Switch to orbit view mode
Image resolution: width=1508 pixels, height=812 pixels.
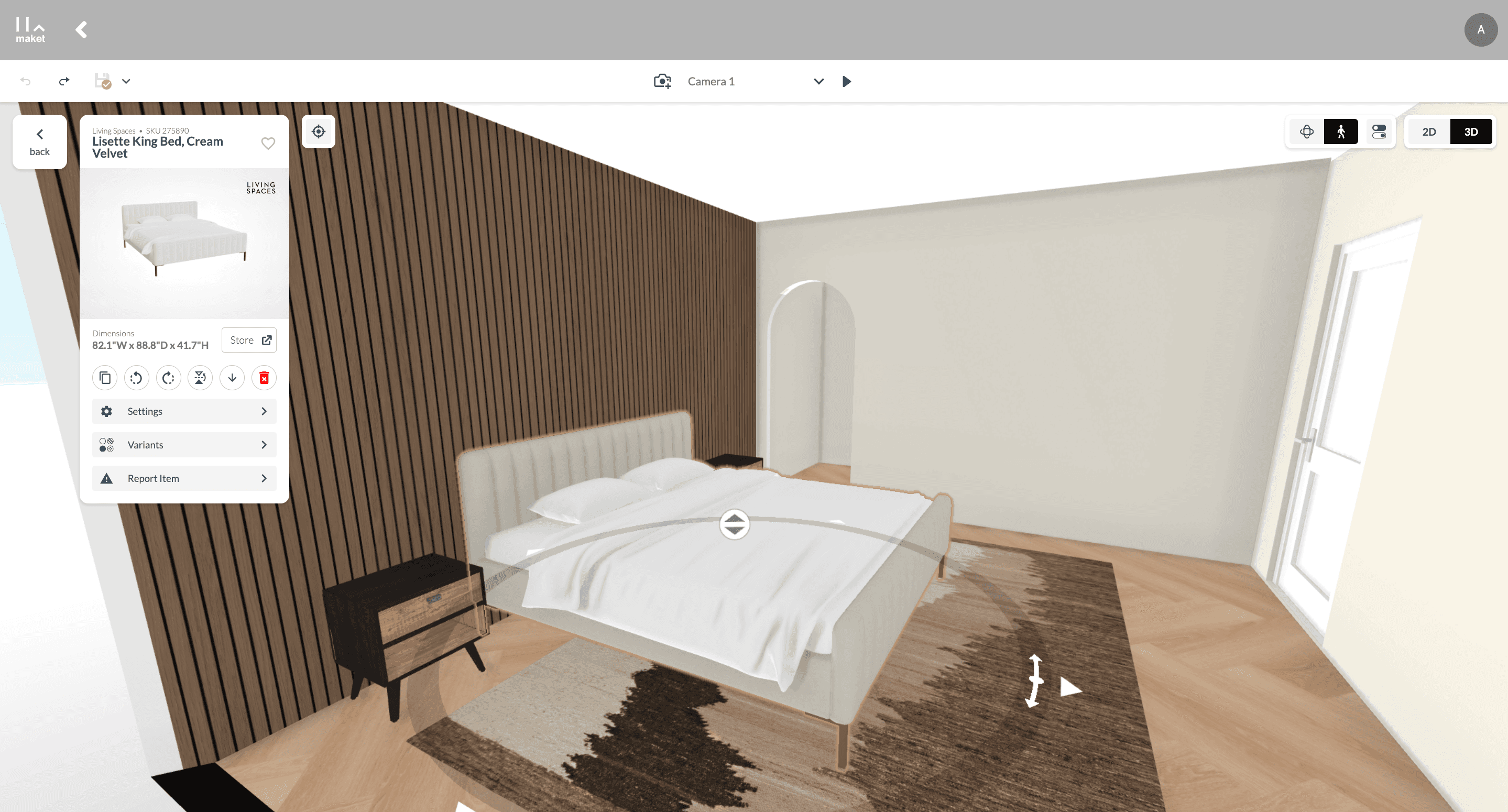click(1307, 131)
